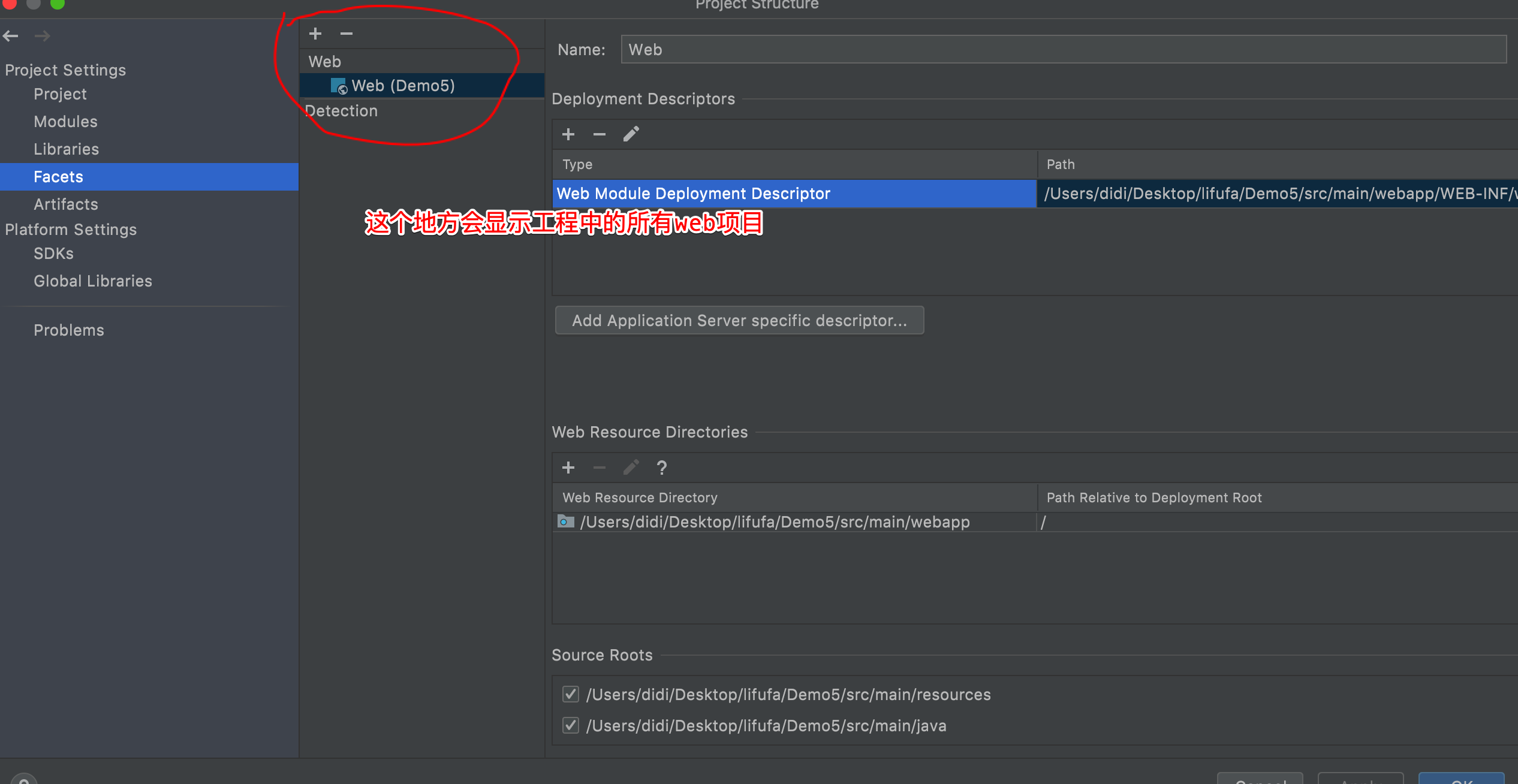Remove selected facet with minus icon
This screenshot has width=1518, height=784.
[x=347, y=34]
